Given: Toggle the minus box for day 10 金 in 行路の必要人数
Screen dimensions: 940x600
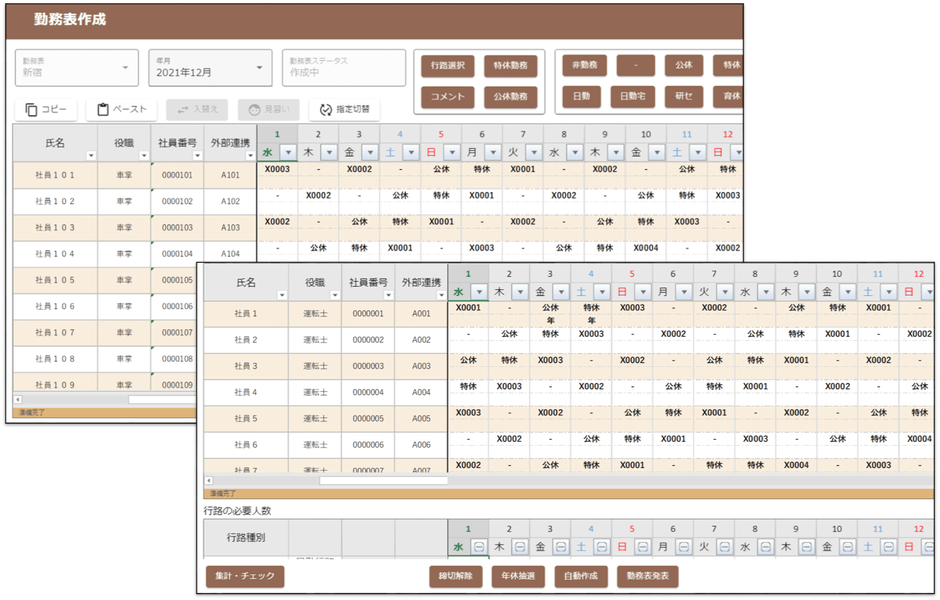Looking at the screenshot, I should [x=846, y=547].
